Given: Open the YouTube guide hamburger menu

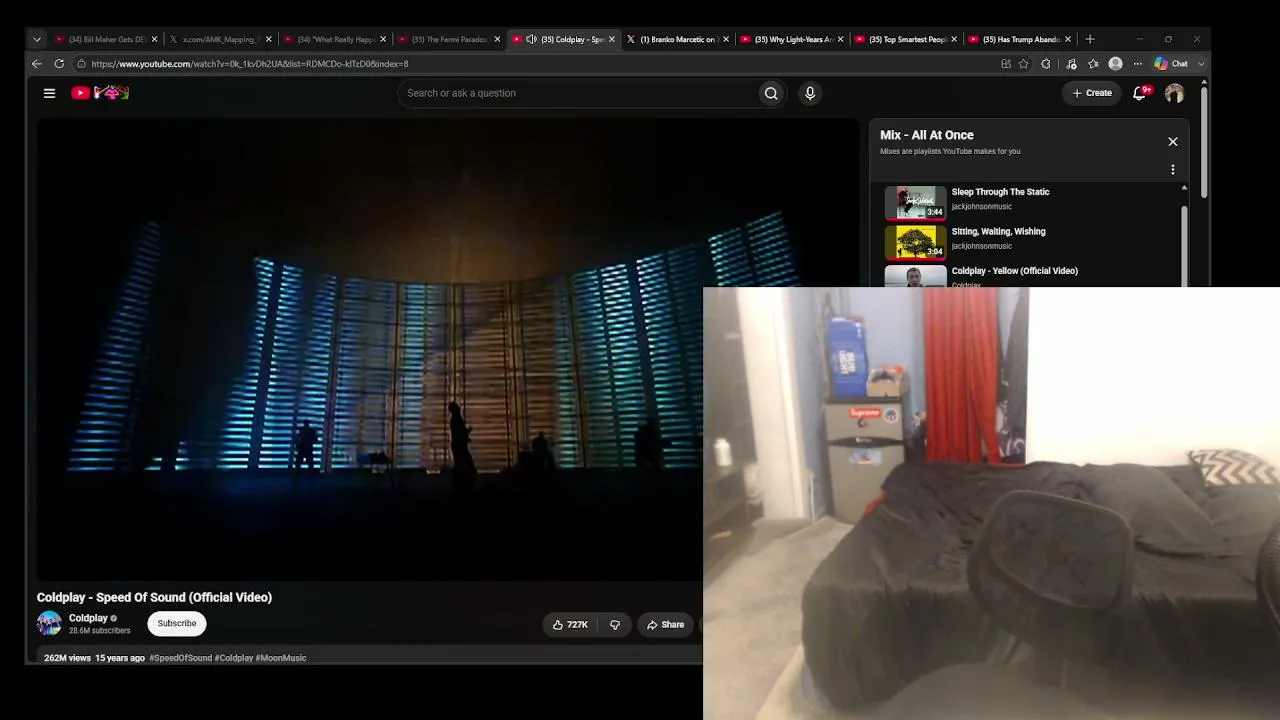Looking at the screenshot, I should click(x=49, y=93).
